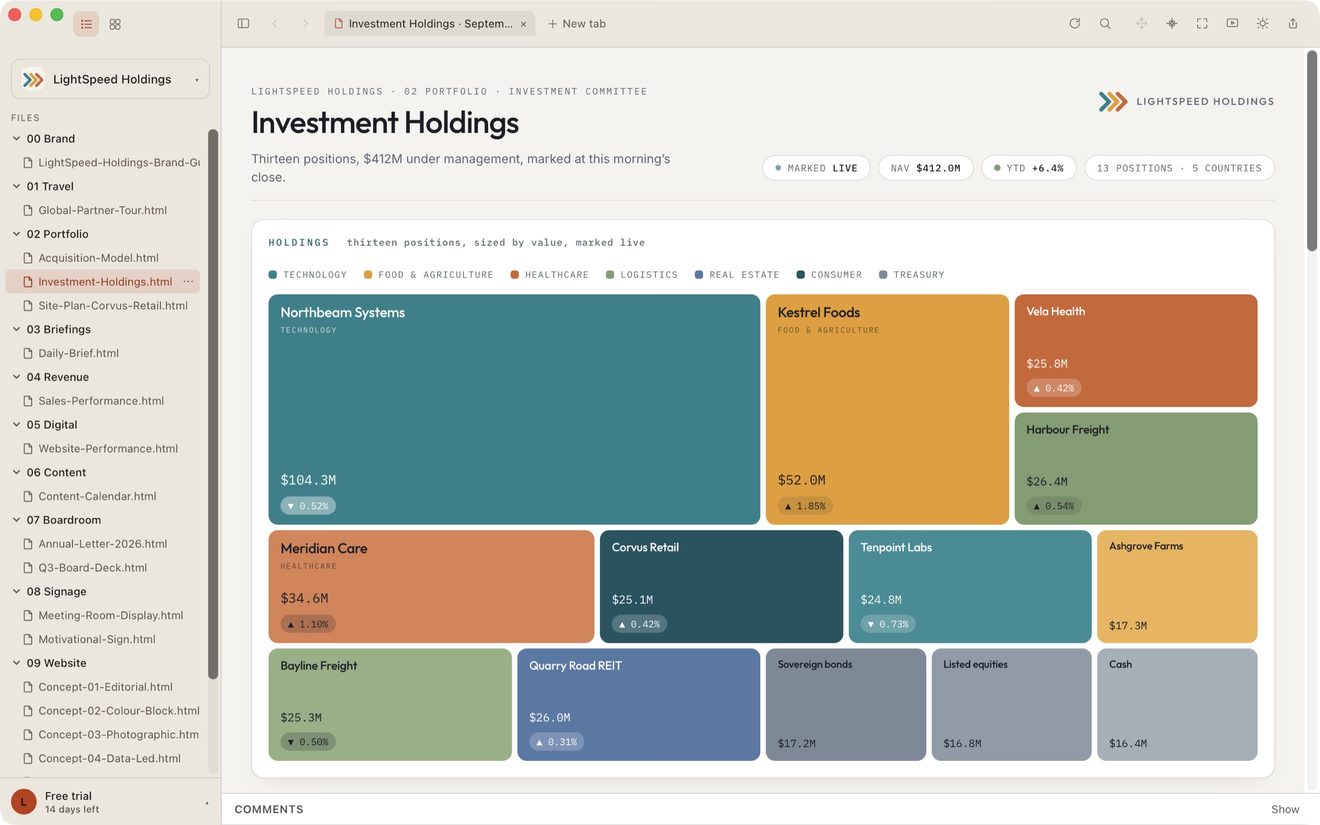Reload the Investment Holdings page
The height and width of the screenshot is (825, 1320).
pos(1074,24)
